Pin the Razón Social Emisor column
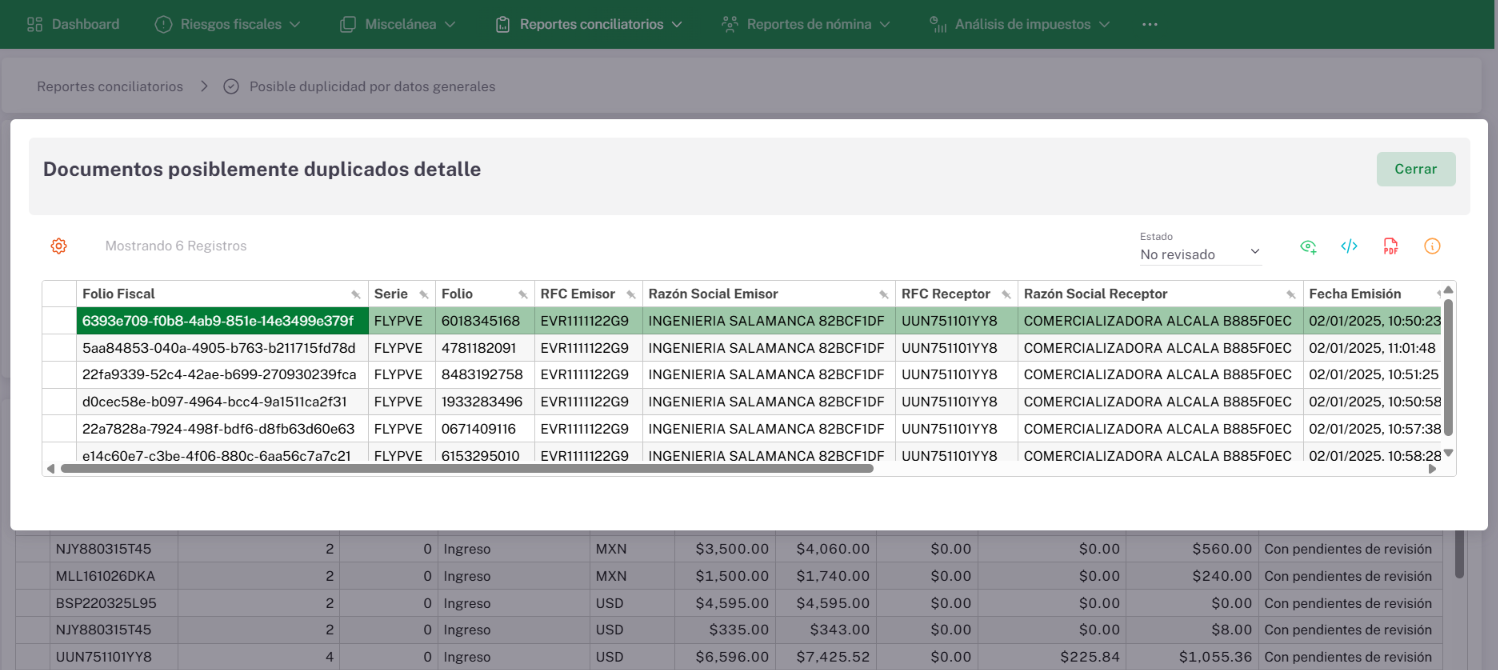1498x670 pixels. pyautogui.click(x=883, y=295)
